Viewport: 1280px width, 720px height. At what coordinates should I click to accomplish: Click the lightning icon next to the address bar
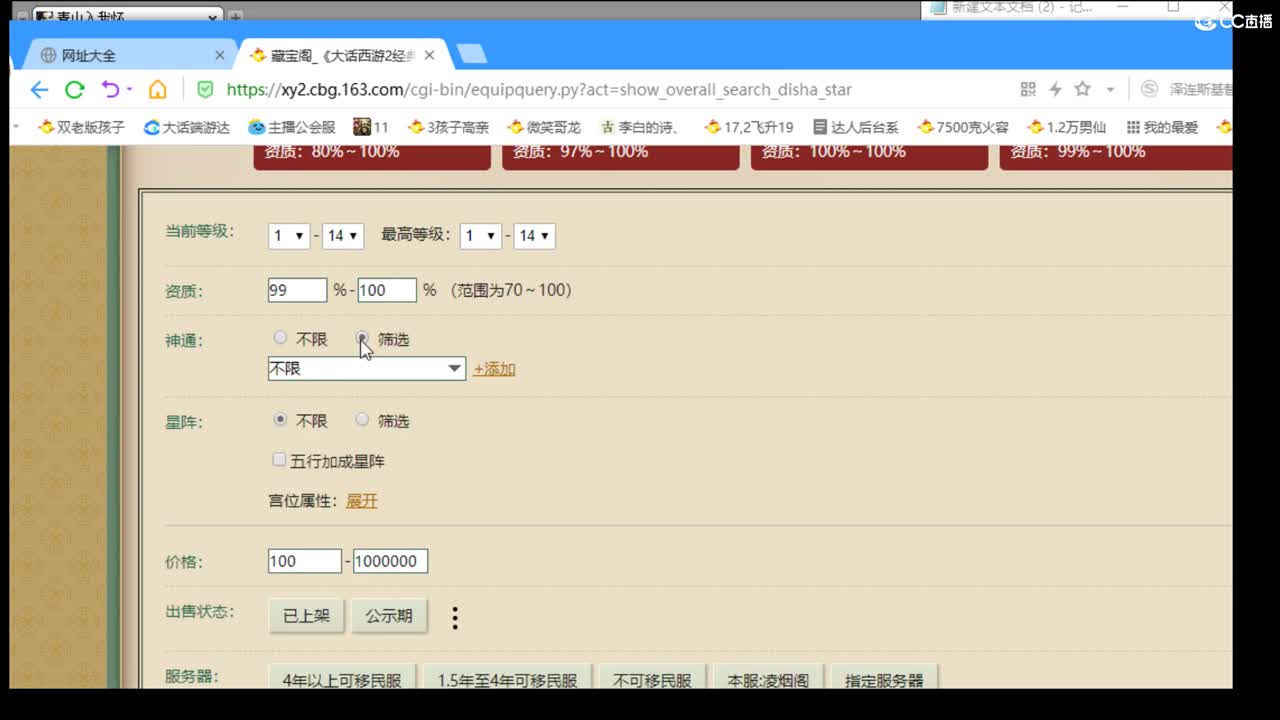tap(1055, 89)
